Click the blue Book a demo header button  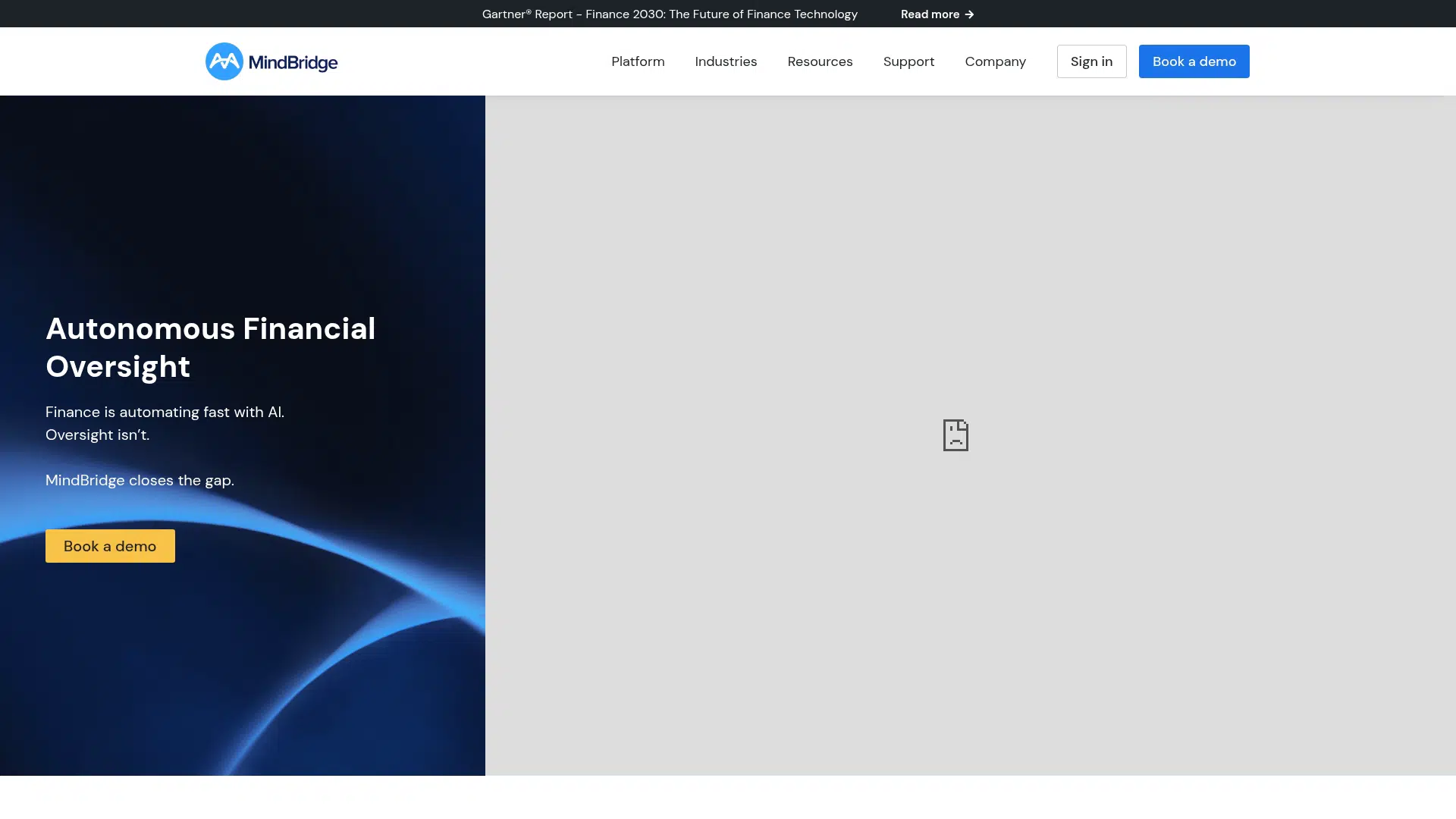point(1194,61)
